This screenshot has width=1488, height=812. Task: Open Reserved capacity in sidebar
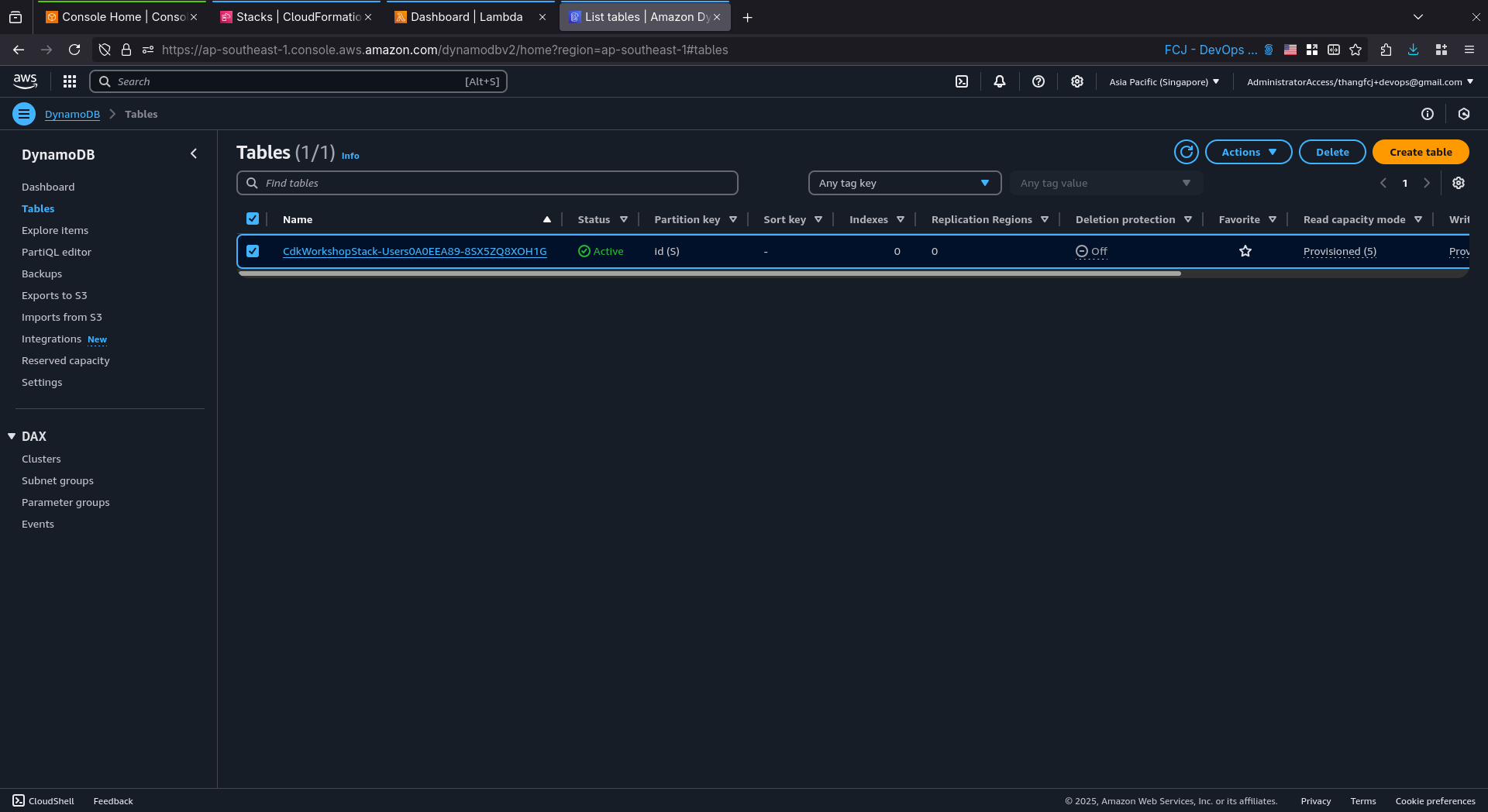pyautogui.click(x=66, y=360)
